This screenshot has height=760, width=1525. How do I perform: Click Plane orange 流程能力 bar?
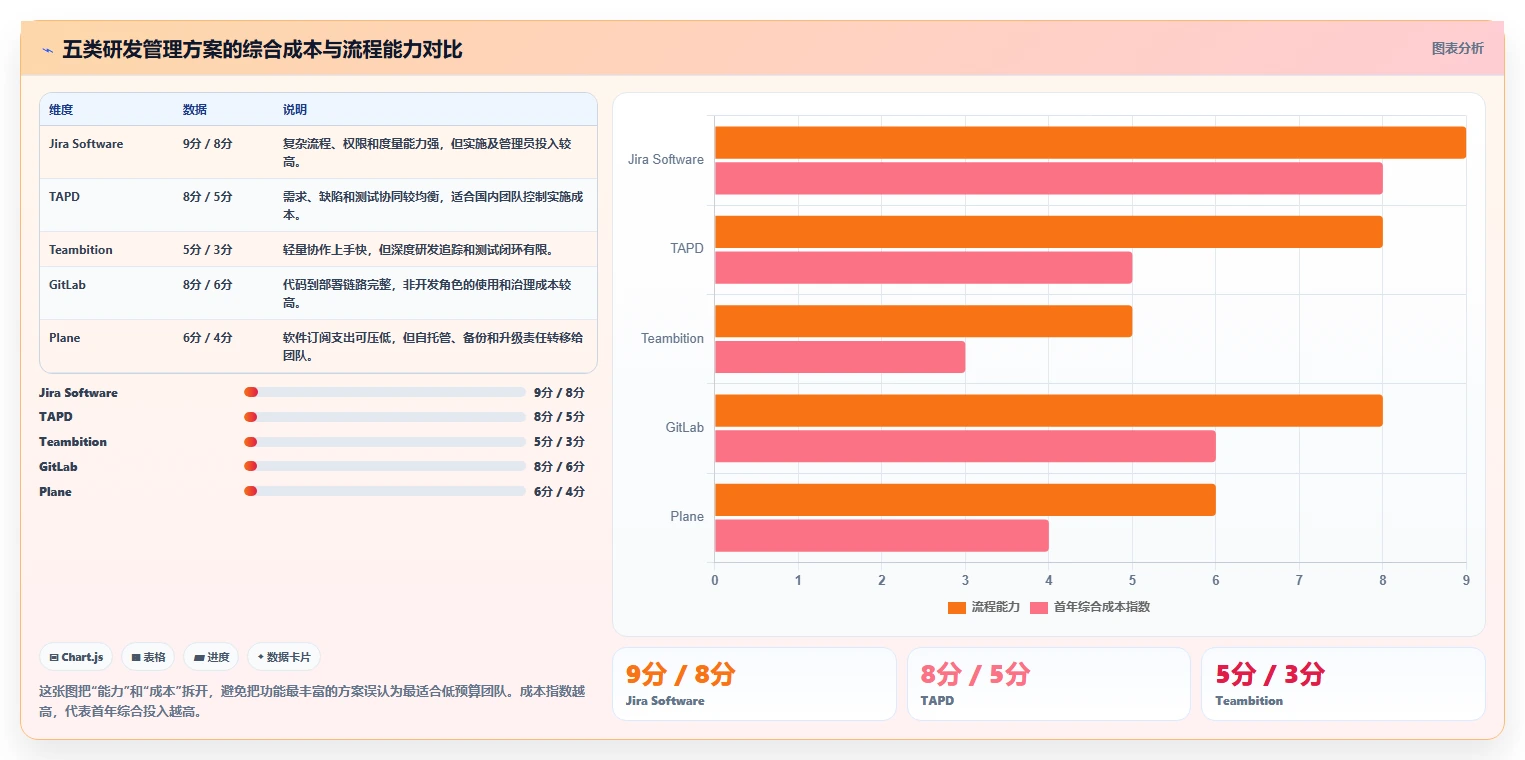click(x=965, y=500)
